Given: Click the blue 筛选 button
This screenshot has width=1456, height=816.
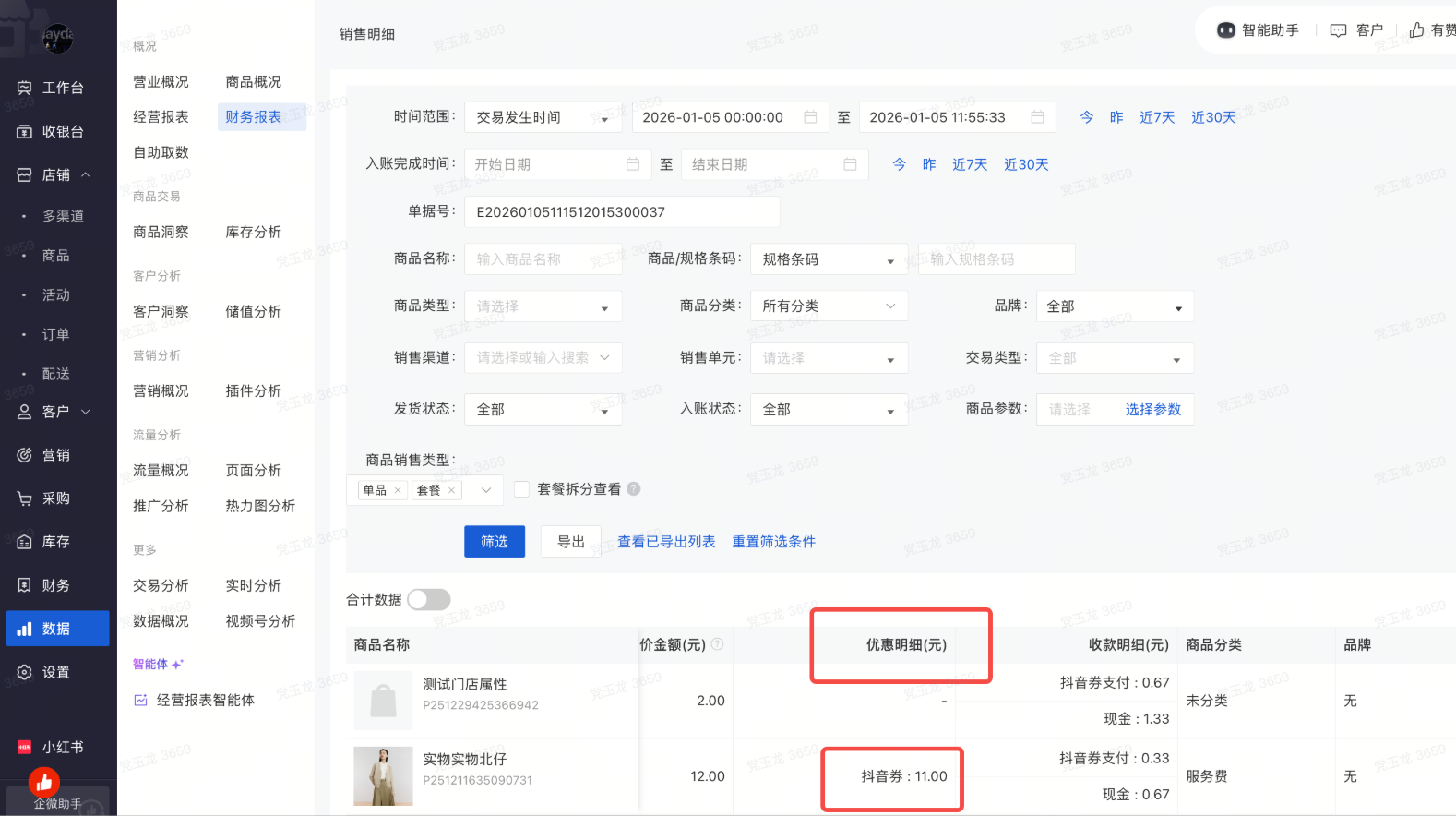Looking at the screenshot, I should 495,542.
